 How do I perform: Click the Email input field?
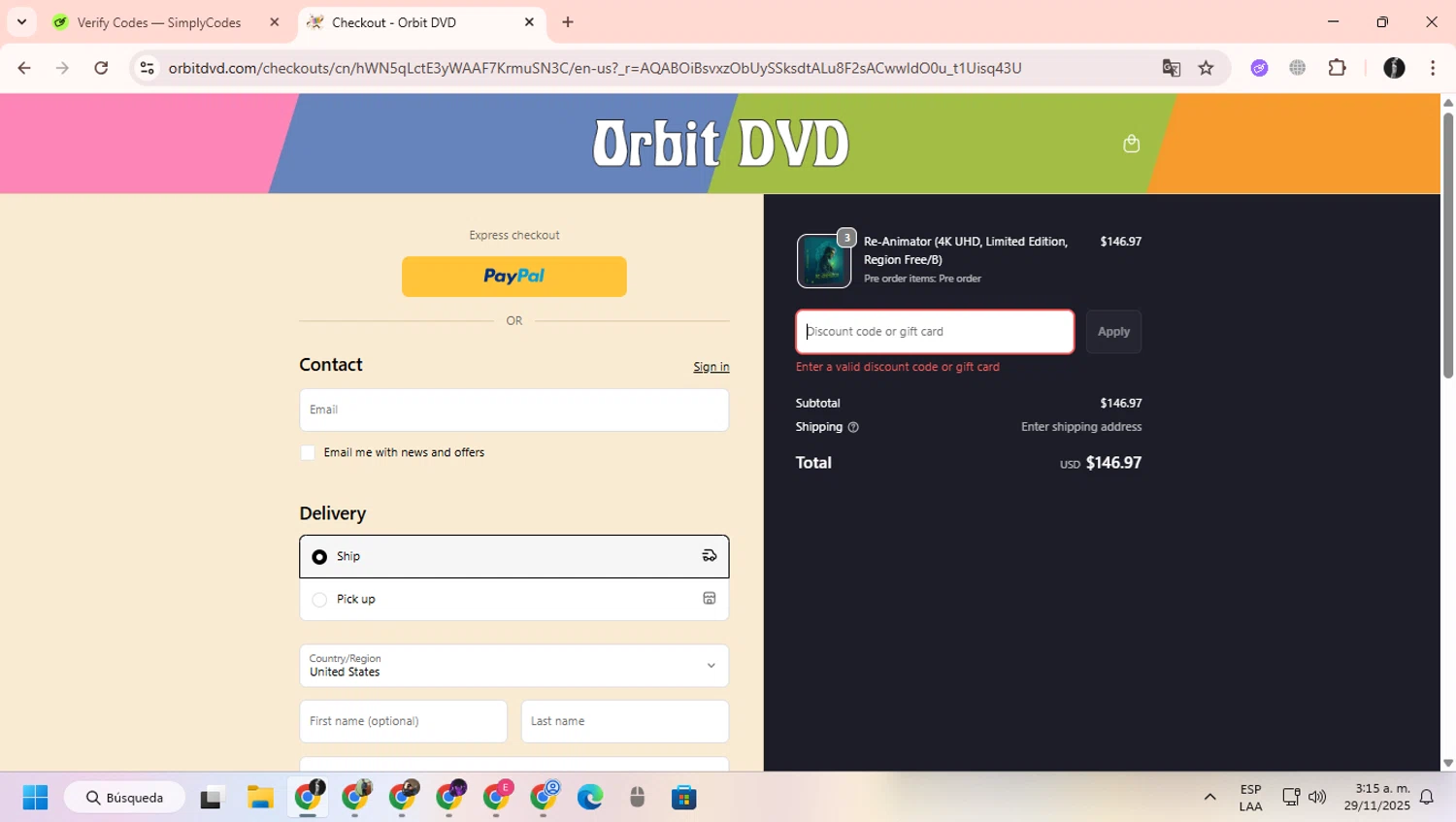coord(514,411)
